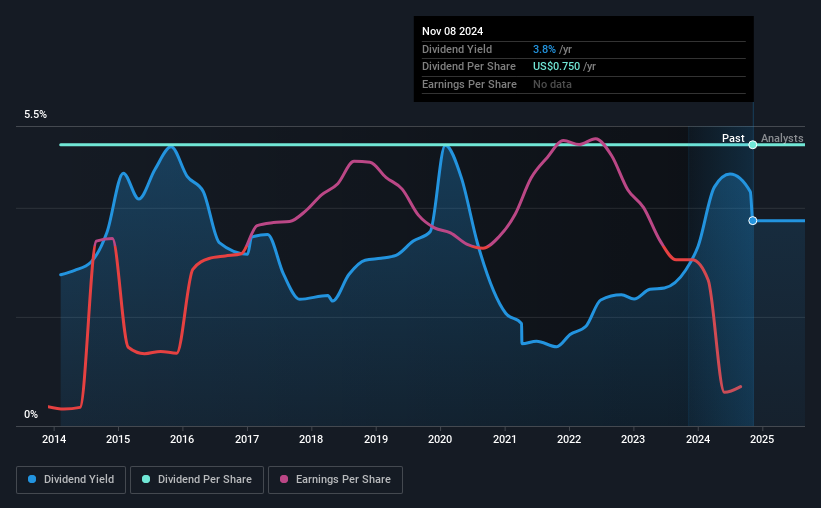Click the 'Dividend Per Share' row label in tooltip
This screenshot has height=508, width=821.
(x=469, y=67)
